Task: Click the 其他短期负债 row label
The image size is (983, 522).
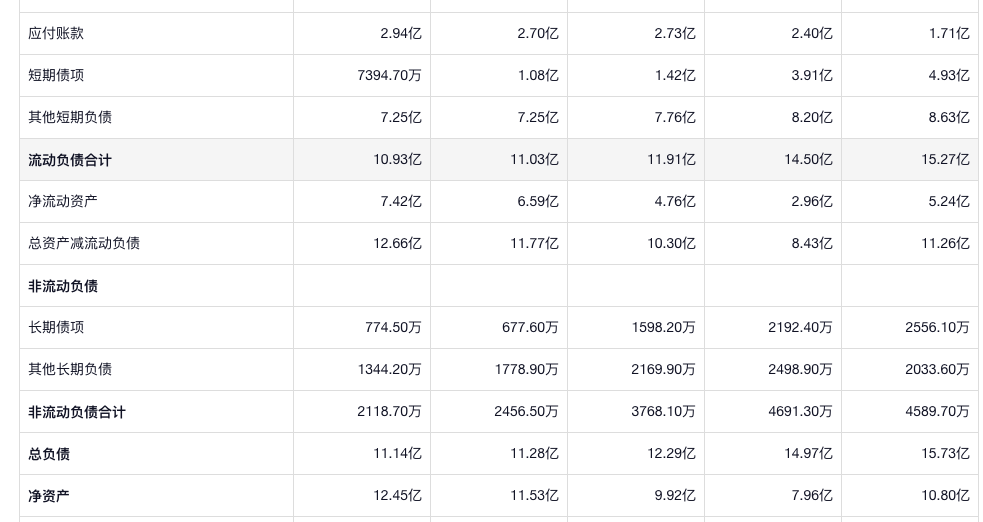Action: tap(70, 117)
